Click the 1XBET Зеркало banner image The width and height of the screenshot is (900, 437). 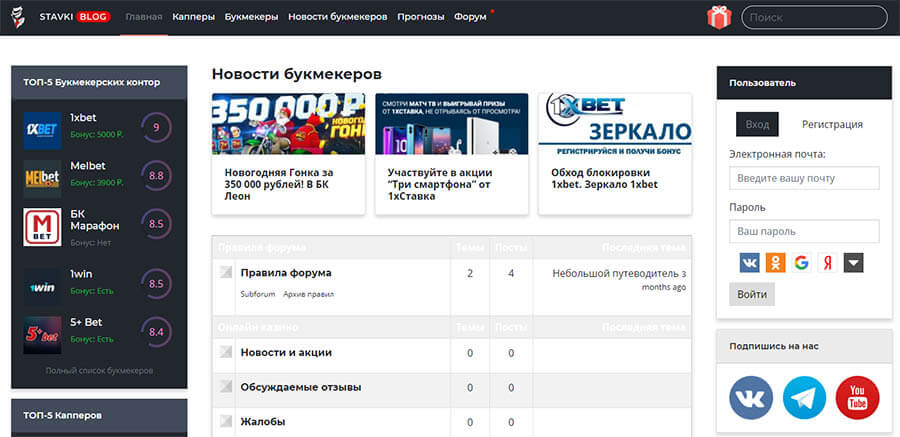[615, 124]
